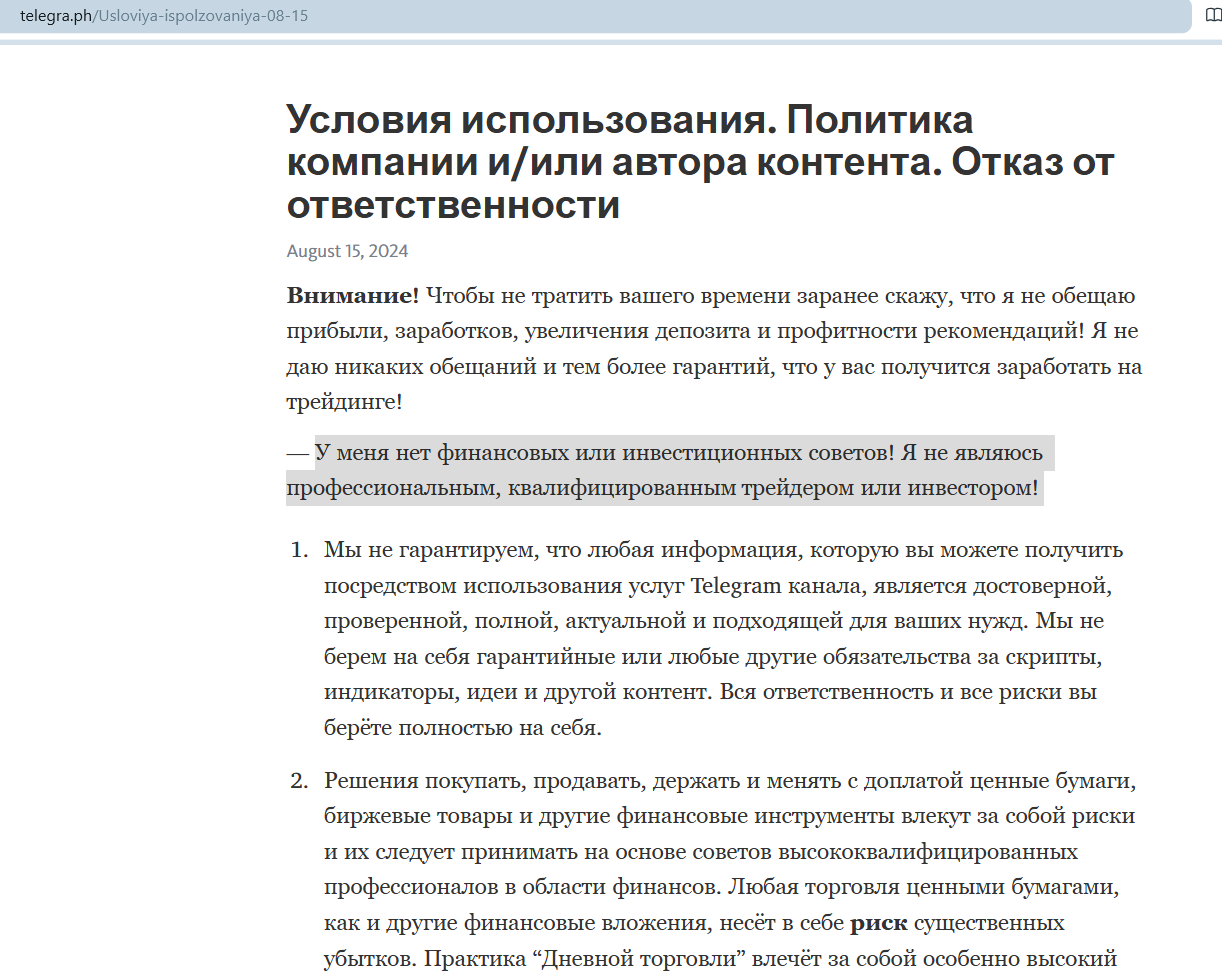Focus the telegra.ph address bar URL
This screenshot has height=971, width=1222.
coord(164,17)
